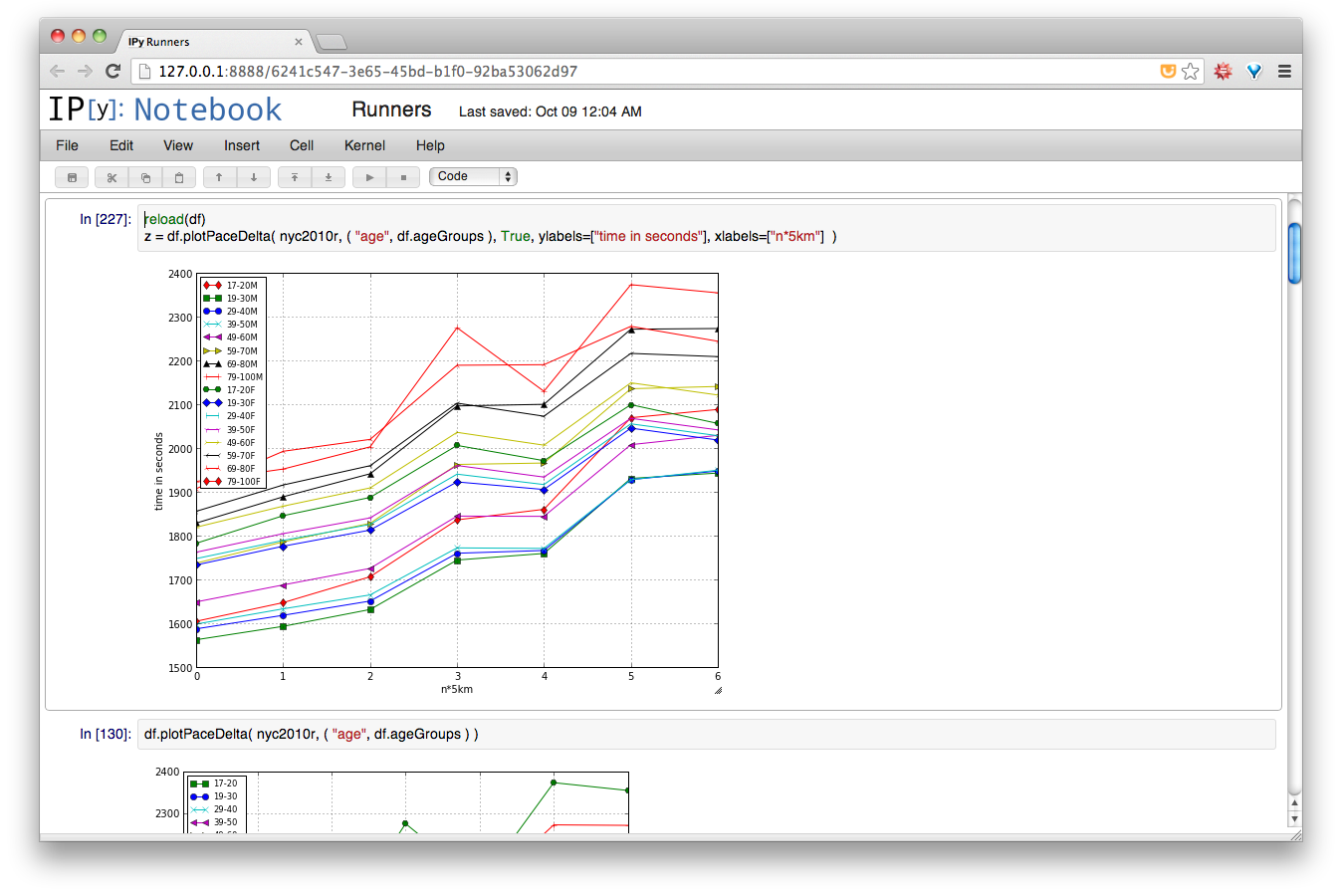The image size is (1342, 896).
Task: Click the Runners notebook title
Action: 391,110
